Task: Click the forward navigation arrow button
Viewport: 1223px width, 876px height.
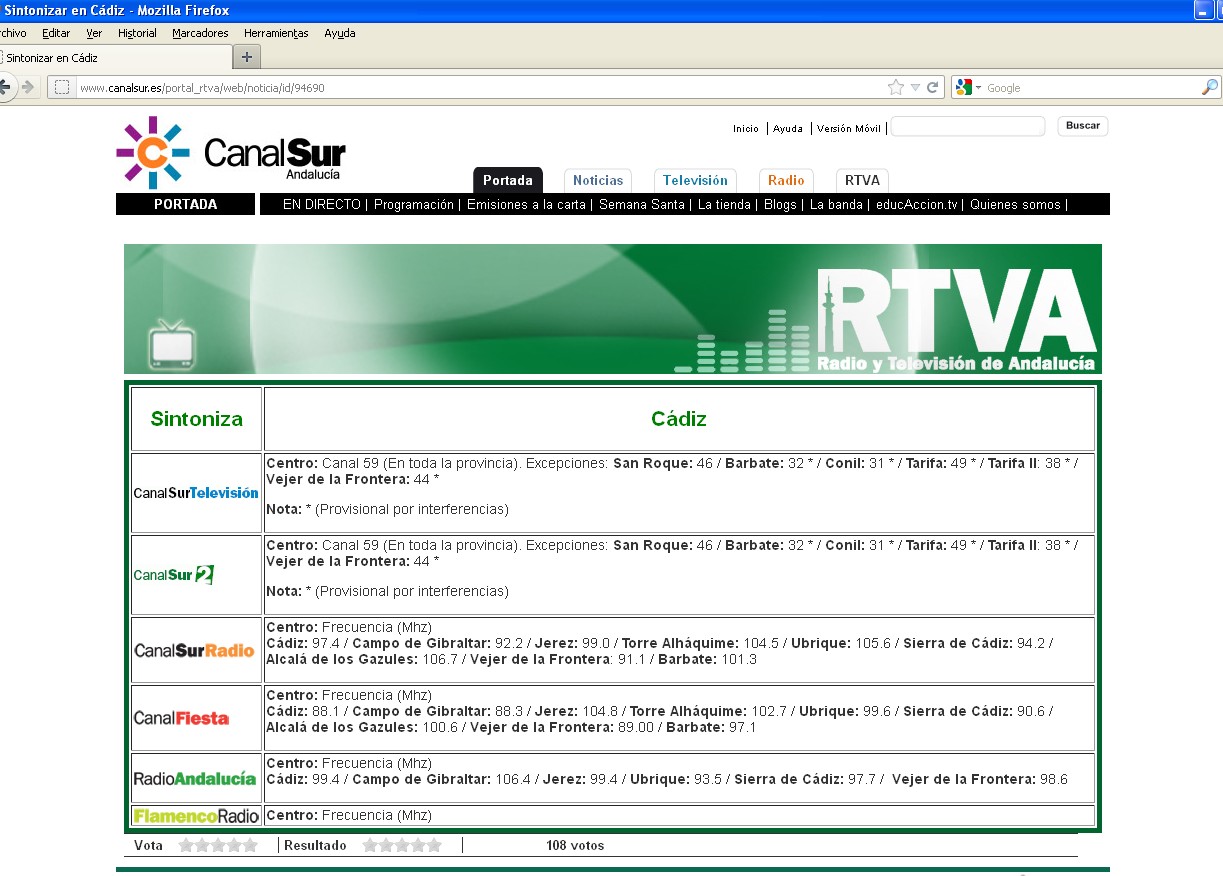Action: click(x=27, y=87)
